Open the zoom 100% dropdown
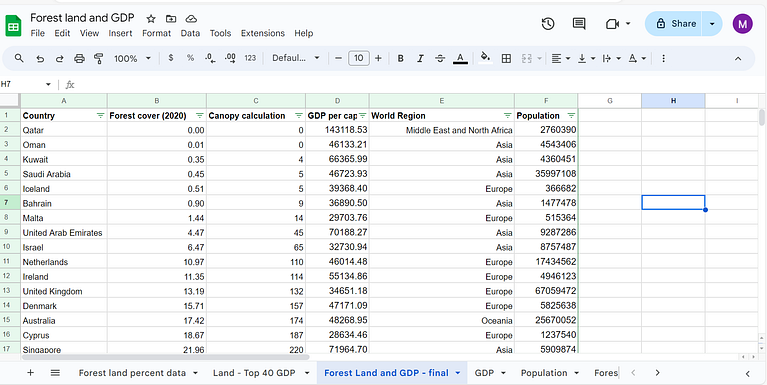The image size is (767, 385). click(x=133, y=59)
